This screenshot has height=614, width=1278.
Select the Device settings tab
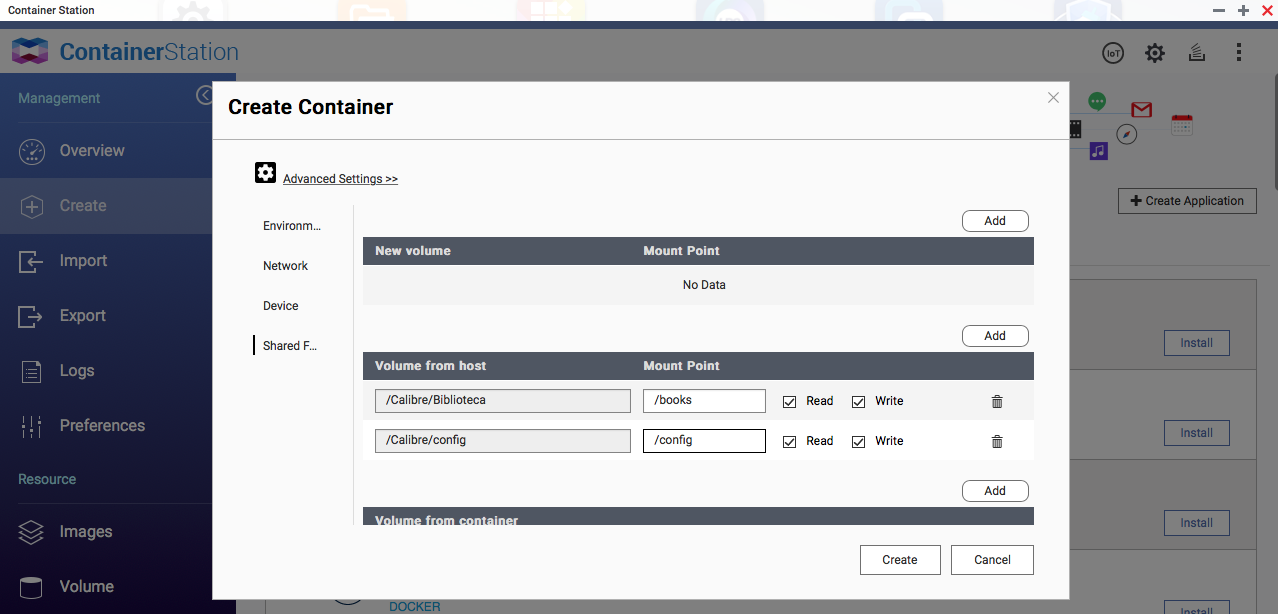point(281,306)
